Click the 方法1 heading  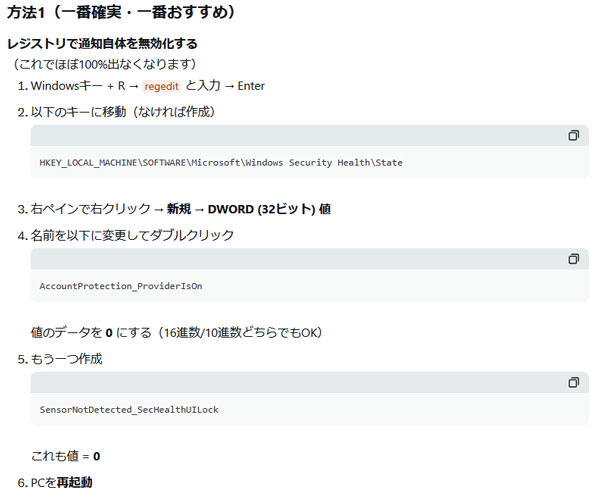[121, 13]
